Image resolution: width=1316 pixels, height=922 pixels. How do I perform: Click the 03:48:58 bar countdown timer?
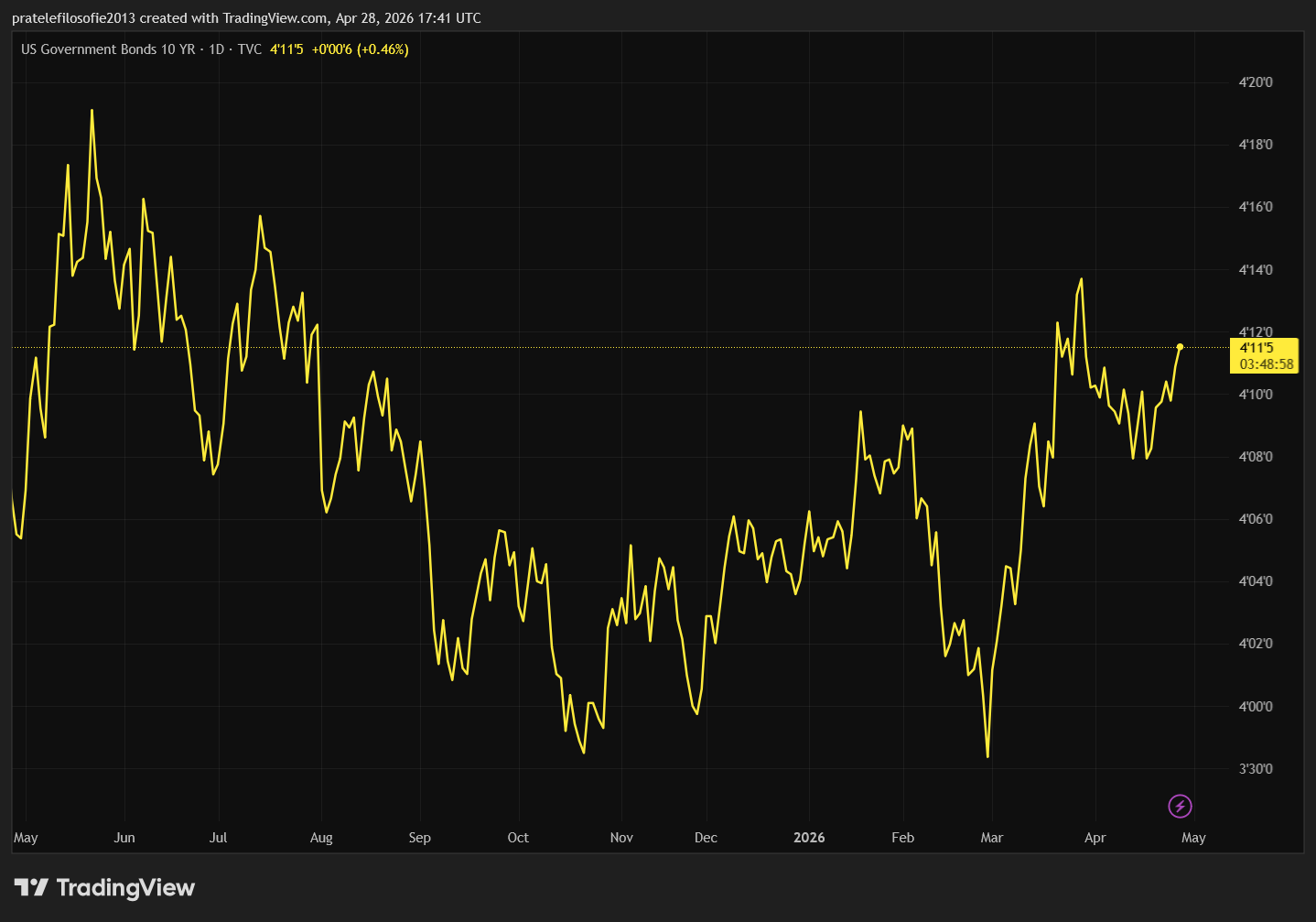click(x=1267, y=364)
